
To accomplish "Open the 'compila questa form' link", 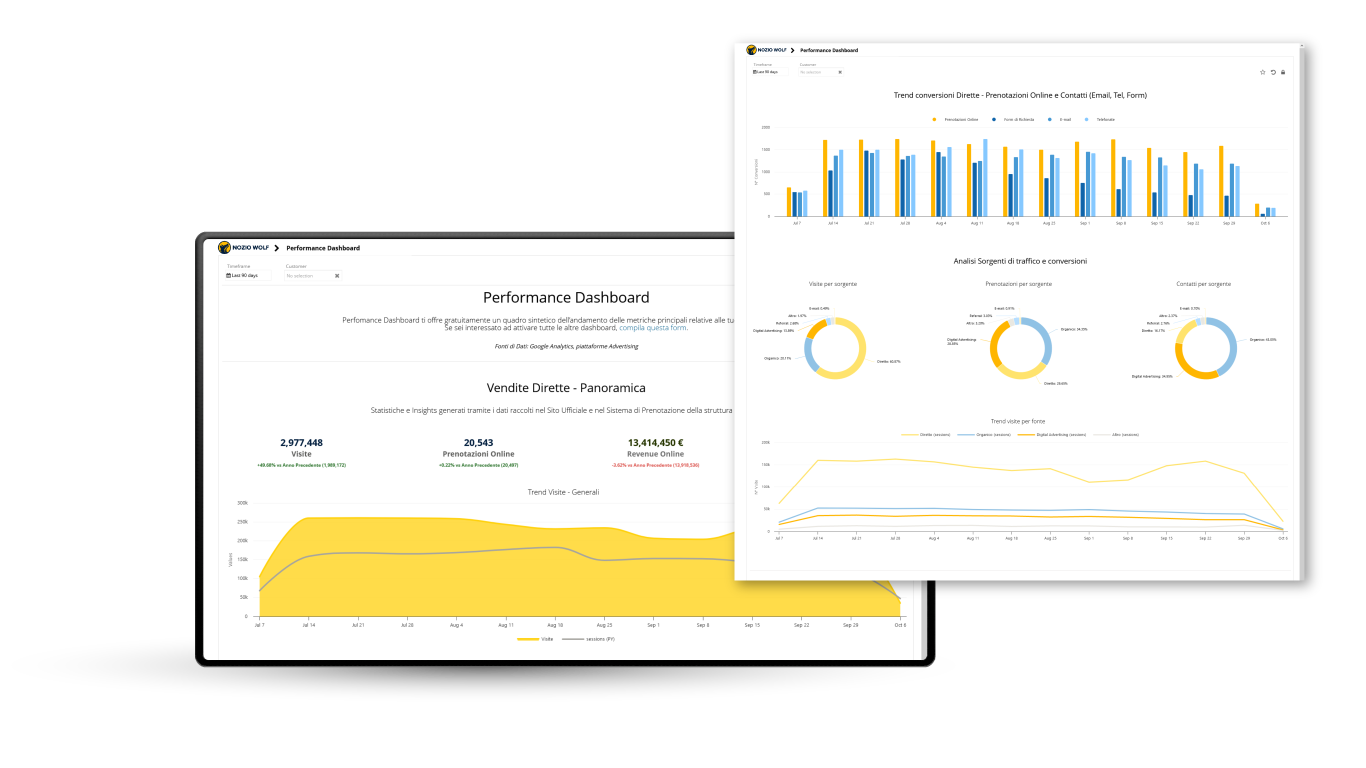I will point(652,327).
